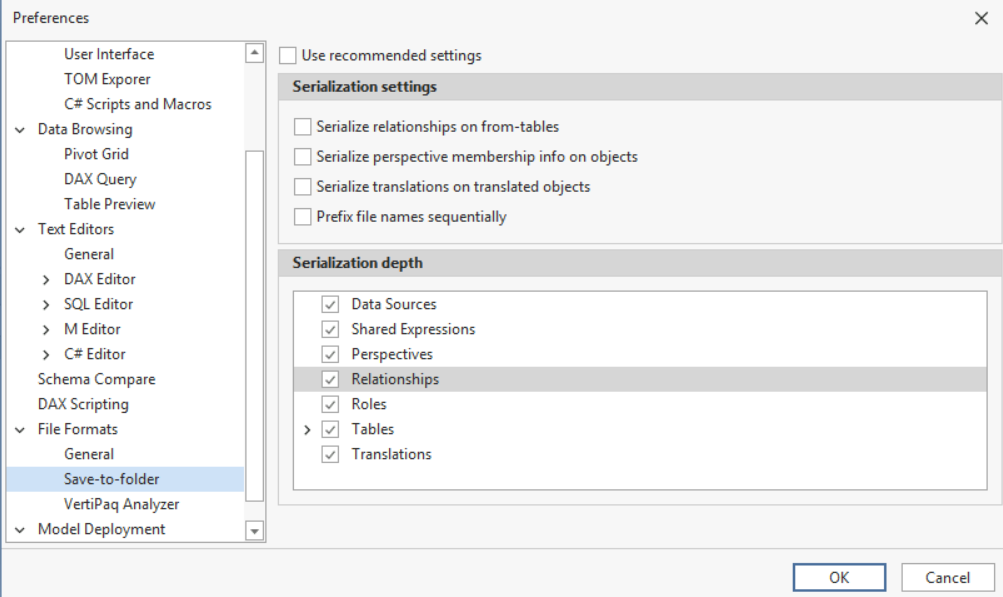Click the OK button
This screenshot has height=597, width=1003.
pyautogui.click(x=838, y=576)
